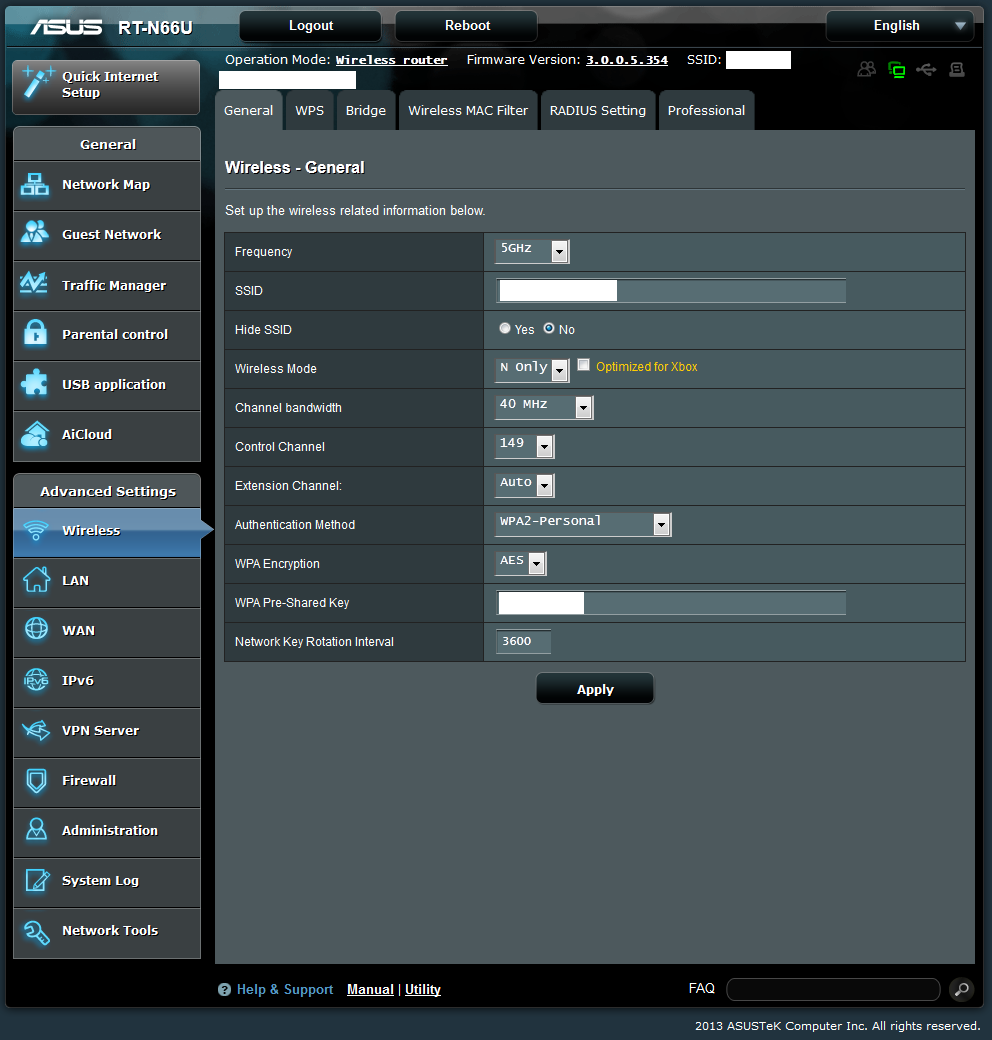Click the Help & Support question mark icon
992x1040 pixels.
click(x=224, y=990)
